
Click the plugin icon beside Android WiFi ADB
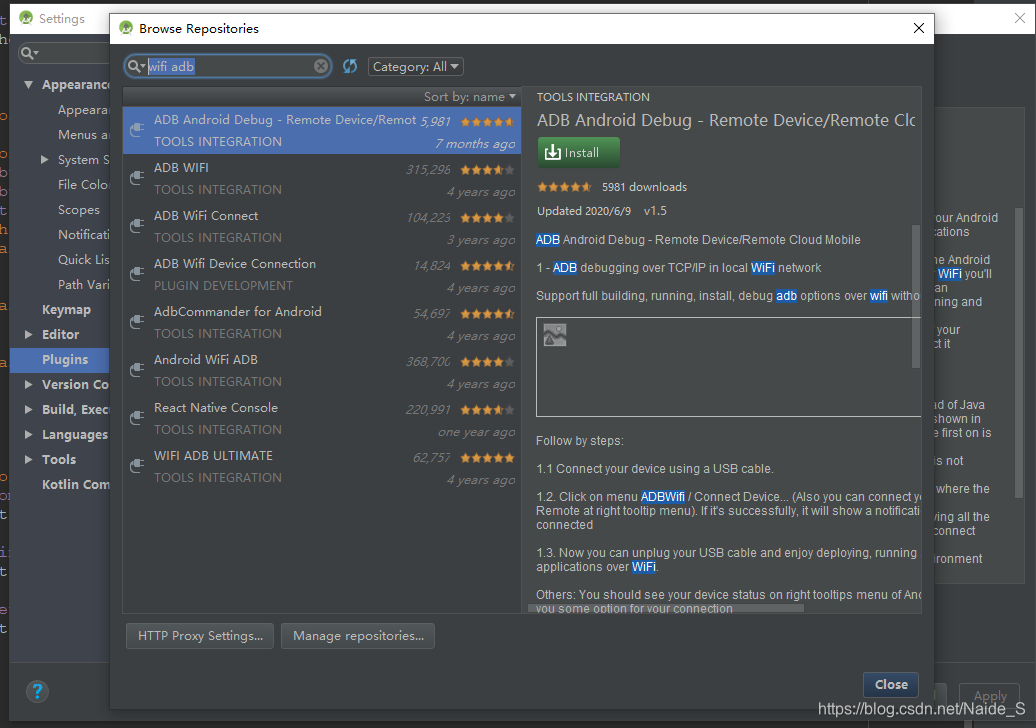[x=137, y=370]
